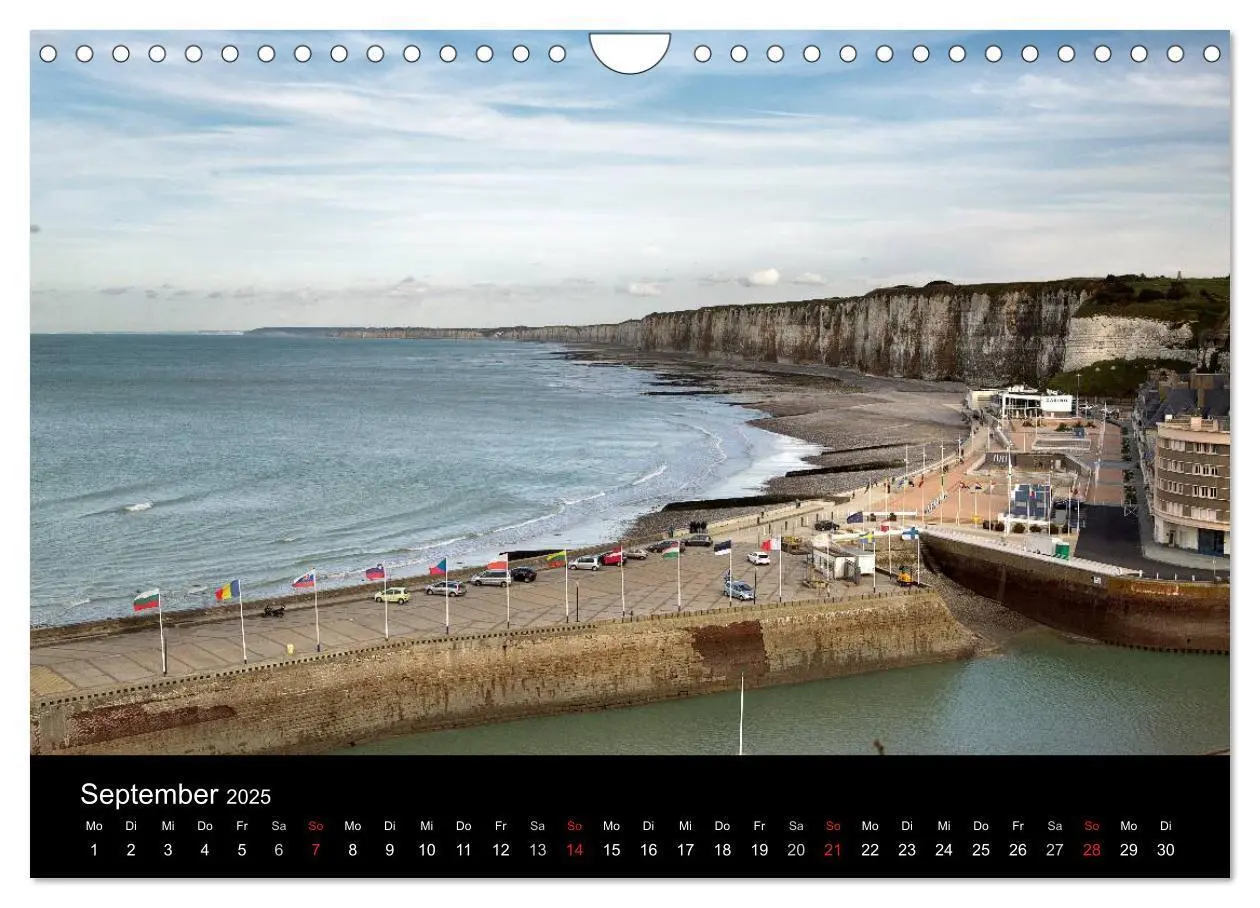This screenshot has width=1260, height=908.
Task: Click the year "2025" beside the month
Action: pyautogui.click(x=248, y=797)
